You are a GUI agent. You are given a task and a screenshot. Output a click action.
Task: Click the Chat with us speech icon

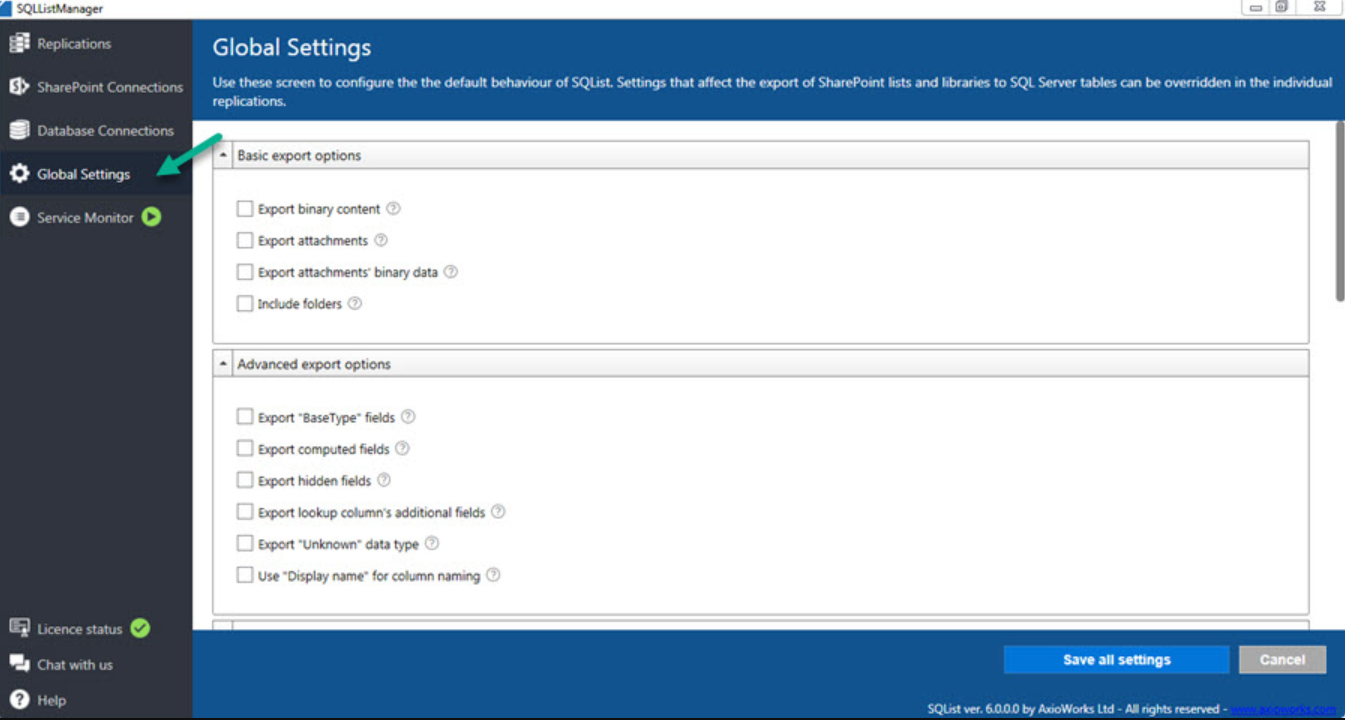click(x=19, y=663)
